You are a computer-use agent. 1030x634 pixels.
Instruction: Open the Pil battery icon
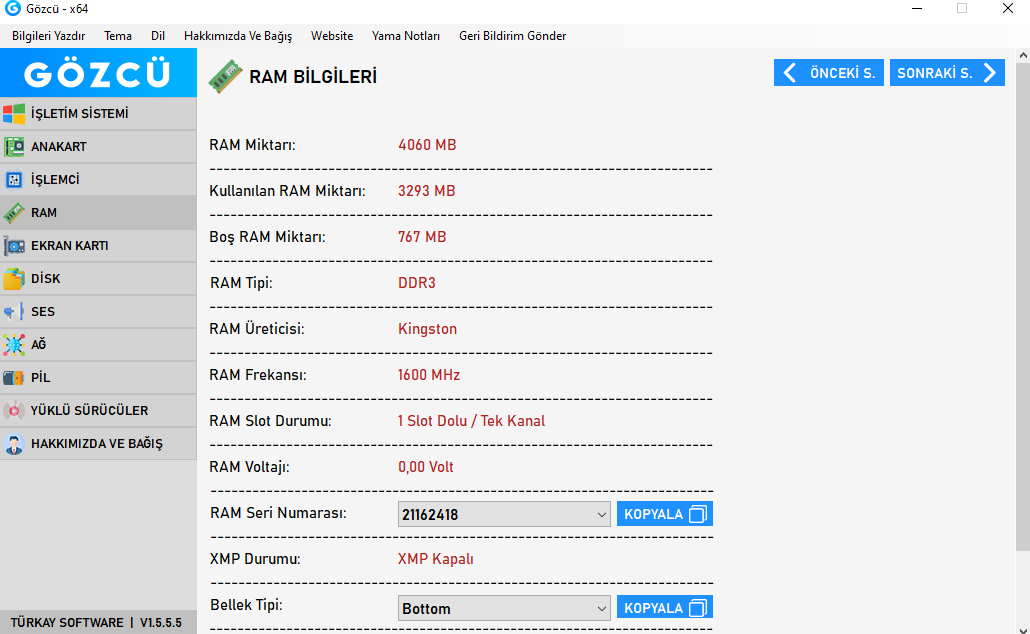point(14,378)
